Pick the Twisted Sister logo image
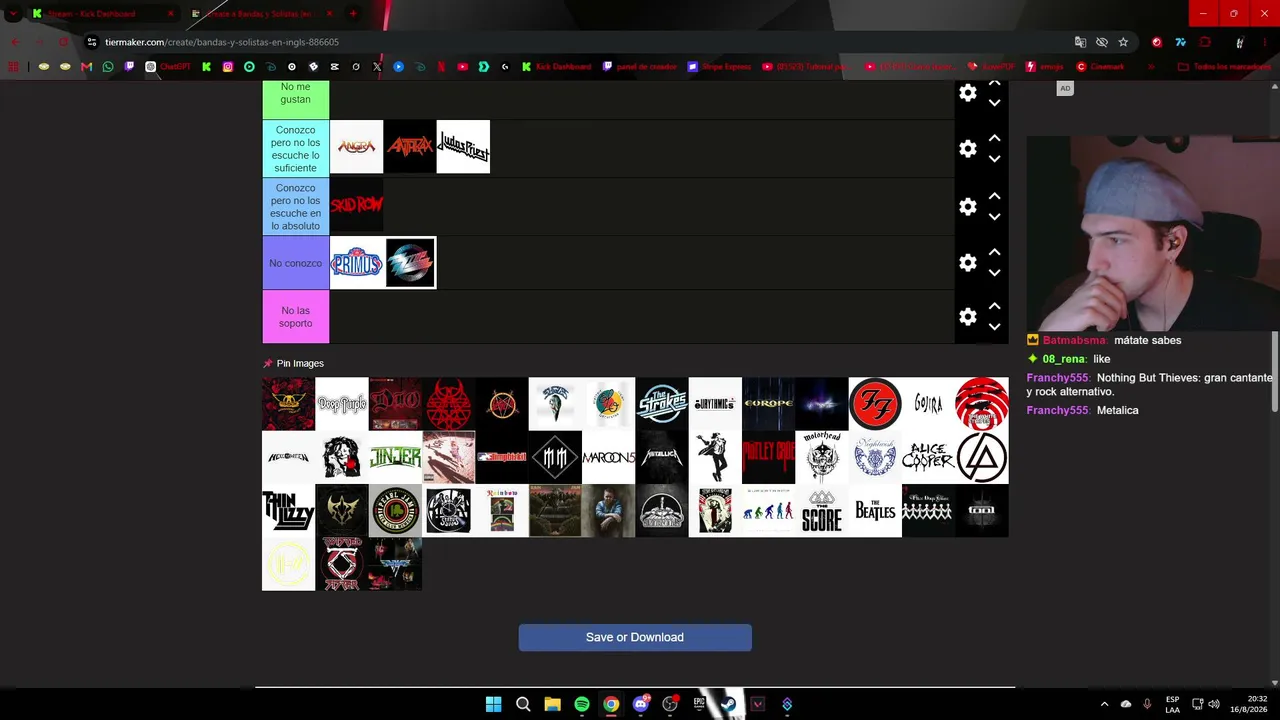1280x720 pixels. click(342, 564)
